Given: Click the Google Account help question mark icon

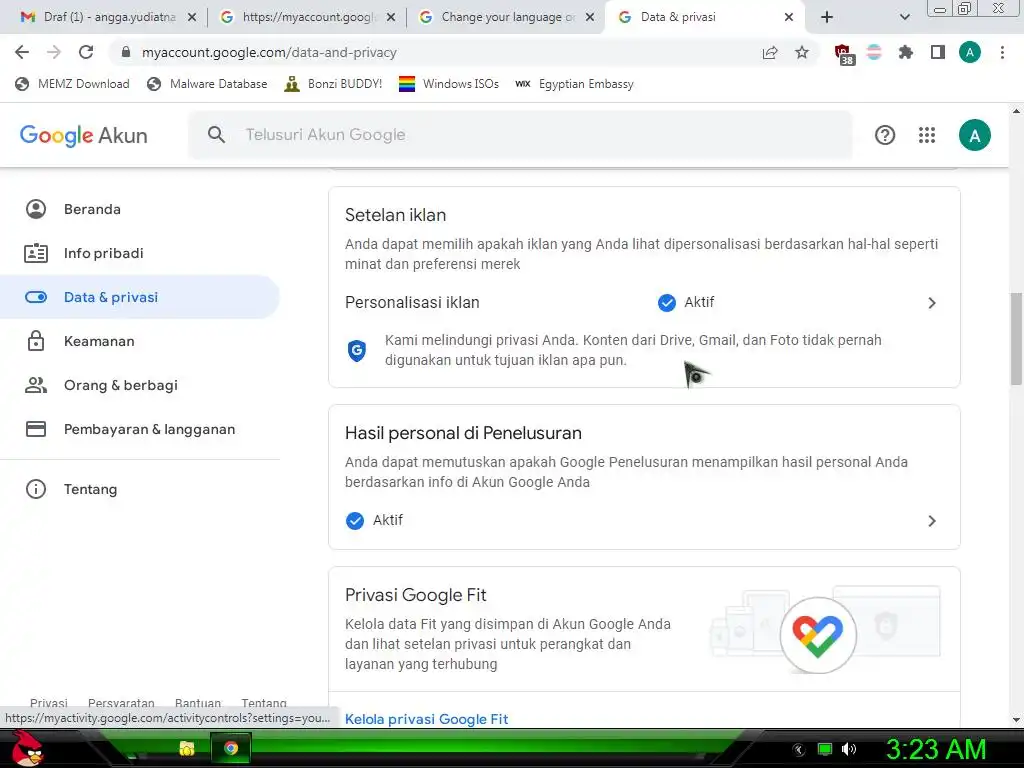Looking at the screenshot, I should coord(885,135).
